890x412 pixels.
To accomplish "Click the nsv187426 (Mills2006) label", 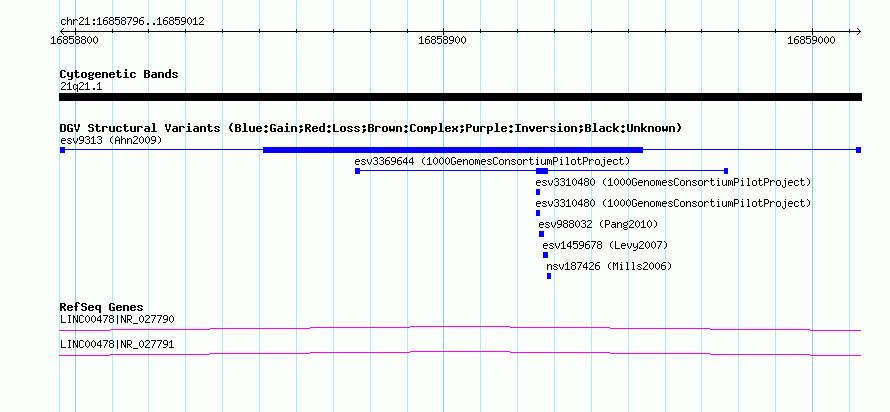I will (609, 266).
